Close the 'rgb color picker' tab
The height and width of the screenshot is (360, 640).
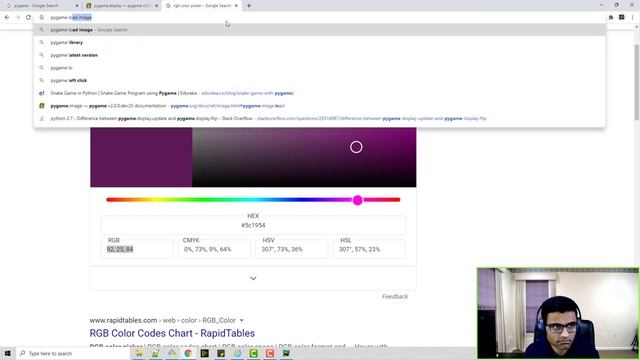point(236,6)
